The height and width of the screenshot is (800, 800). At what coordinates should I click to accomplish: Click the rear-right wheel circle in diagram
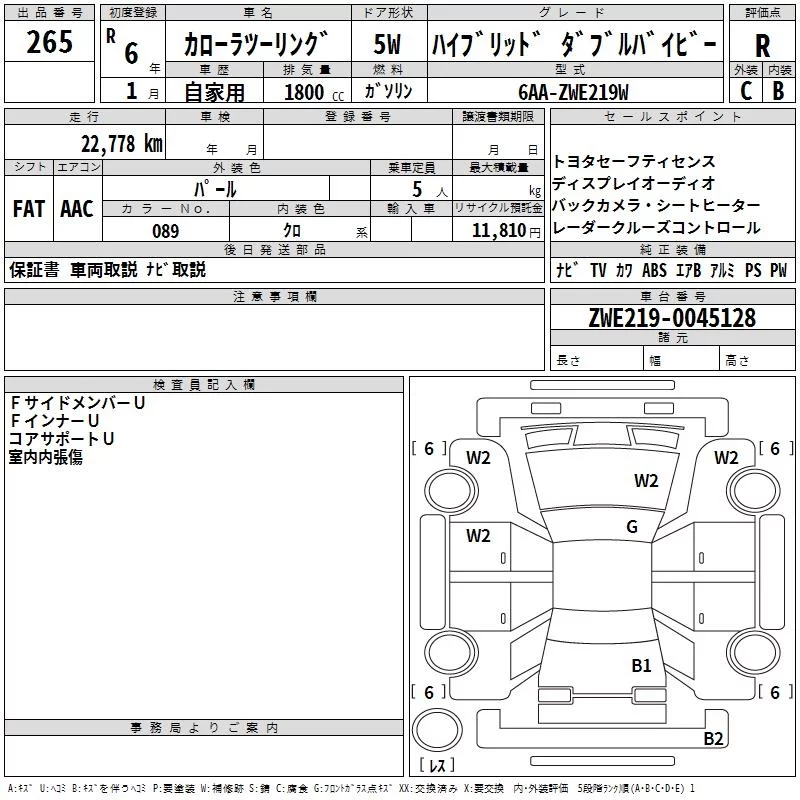pyautogui.click(x=754, y=652)
